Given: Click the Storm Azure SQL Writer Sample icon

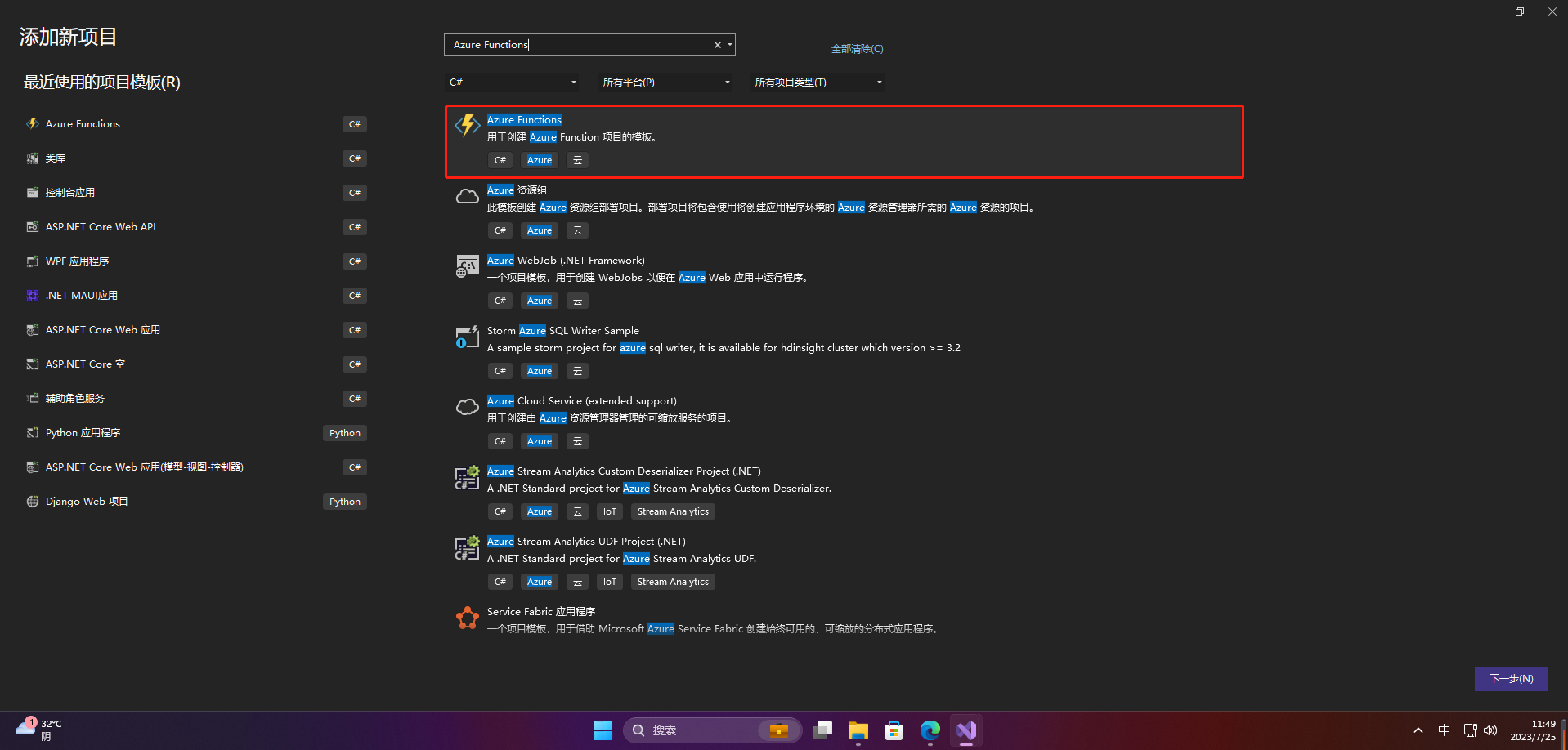Looking at the screenshot, I should pyautogui.click(x=468, y=337).
